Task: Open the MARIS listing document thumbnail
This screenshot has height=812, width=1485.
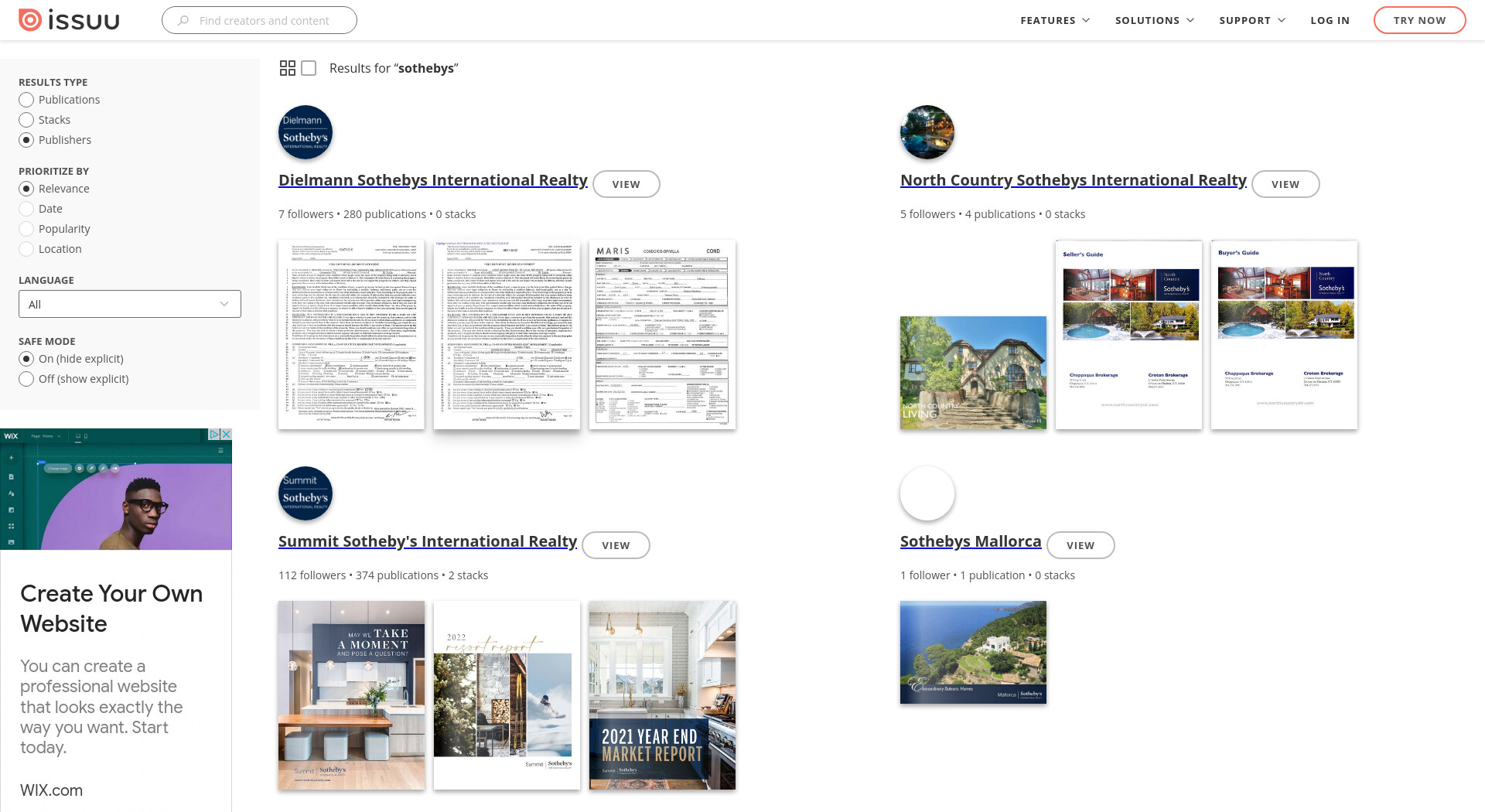Action: tap(662, 335)
